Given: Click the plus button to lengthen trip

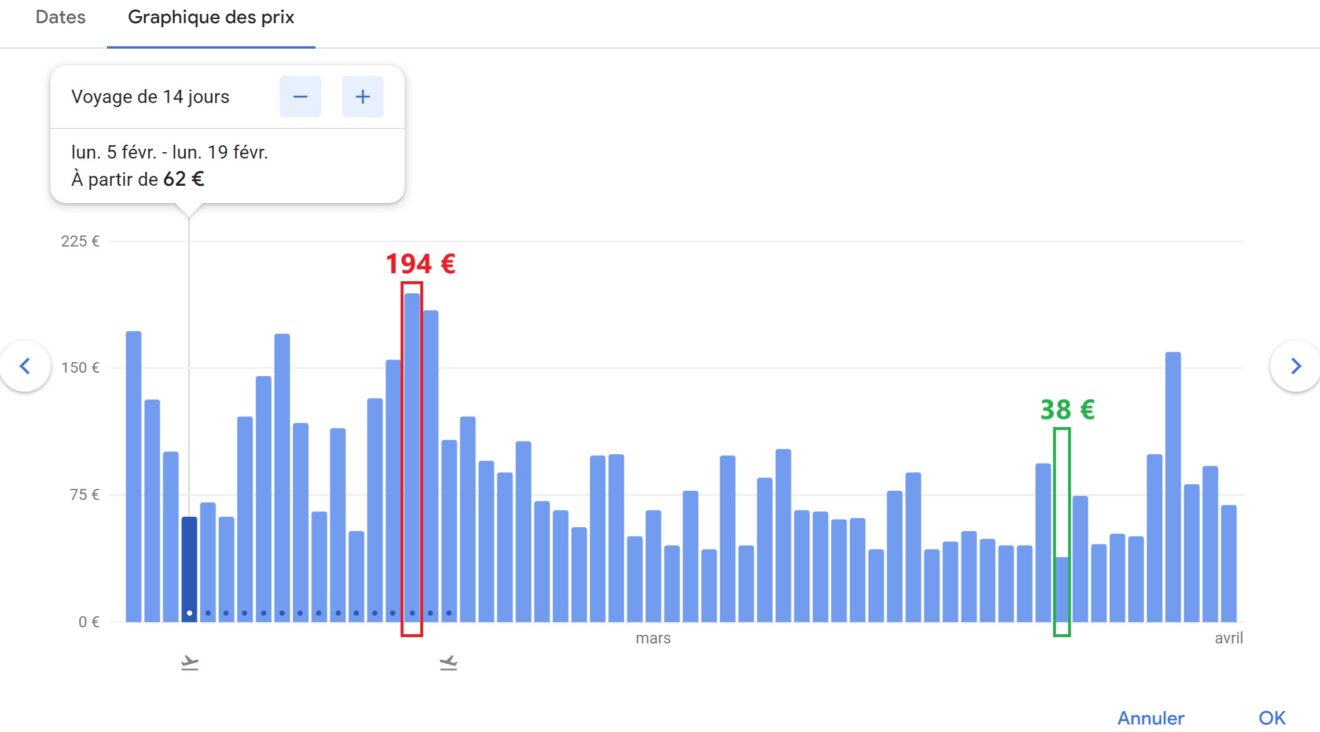Looking at the screenshot, I should [x=362, y=97].
